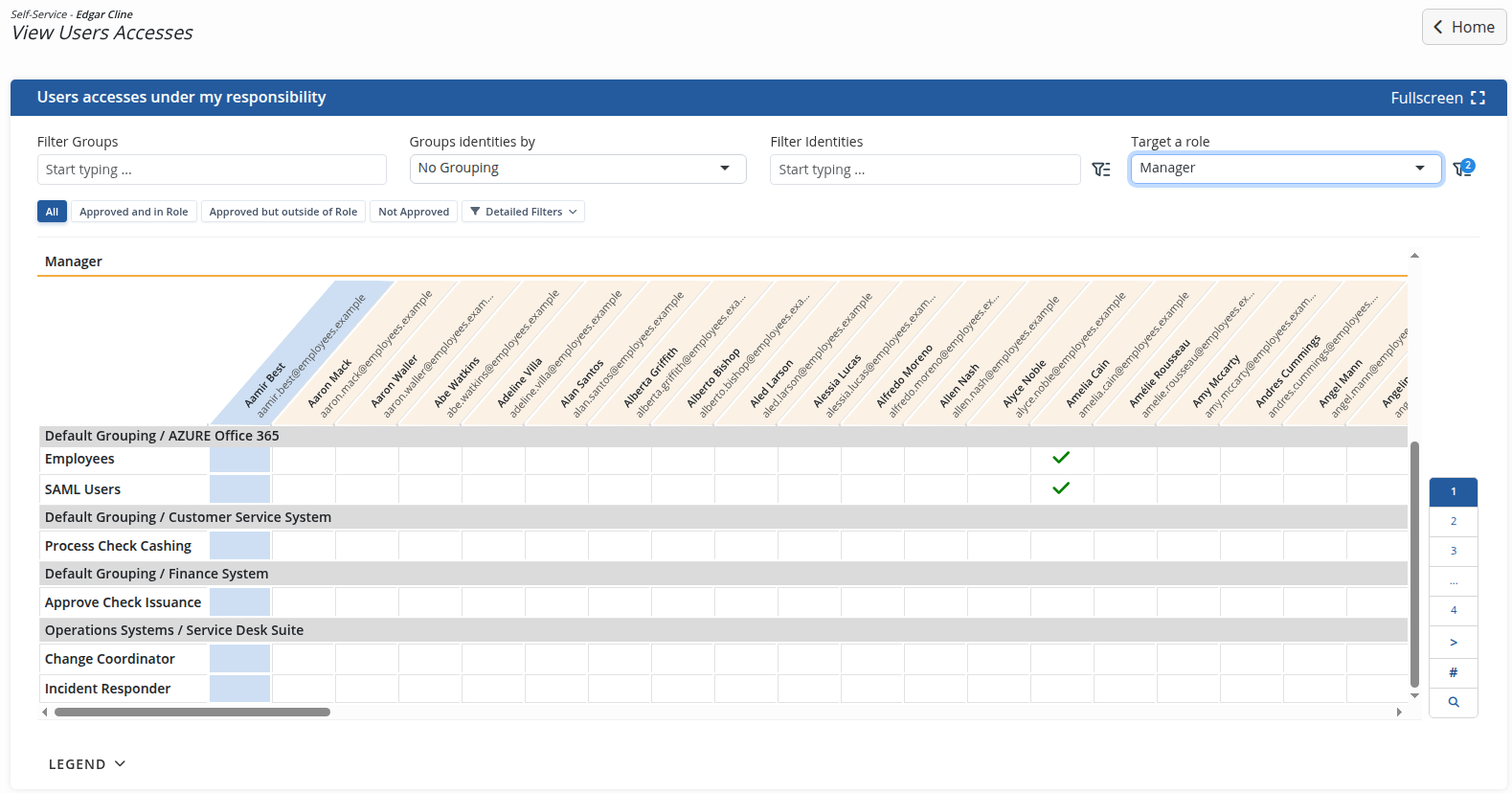Click the pagination ellipsis

click(1454, 580)
